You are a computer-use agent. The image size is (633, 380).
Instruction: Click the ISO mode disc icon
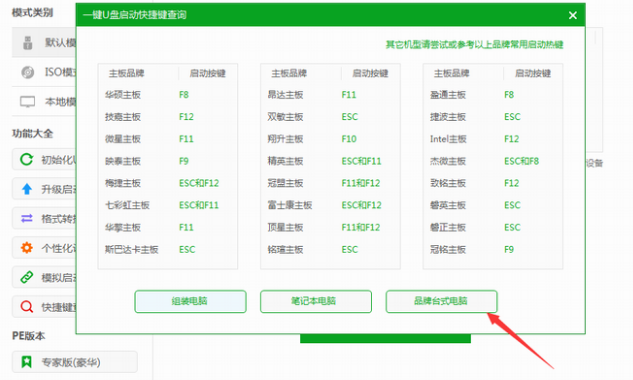point(27,72)
